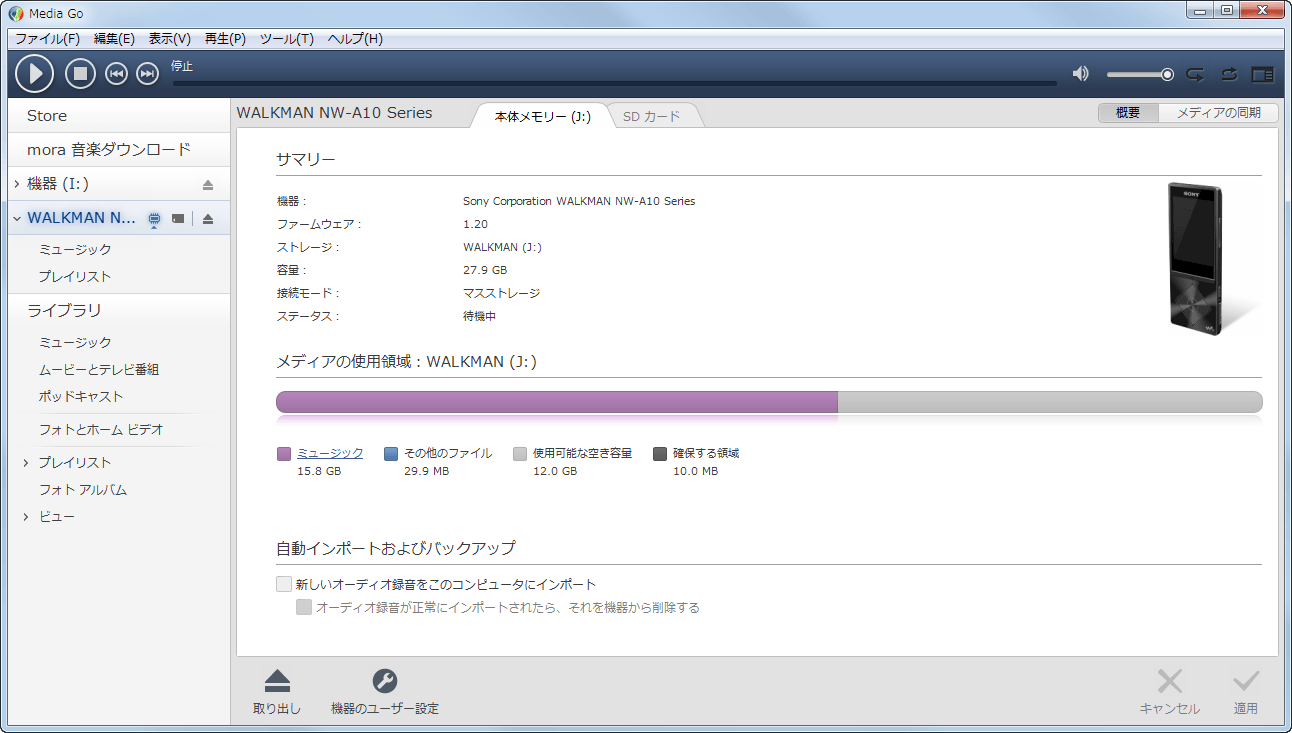
Task: Click the light gray 使用可能な空き容量 swatch
Action: tap(520, 454)
